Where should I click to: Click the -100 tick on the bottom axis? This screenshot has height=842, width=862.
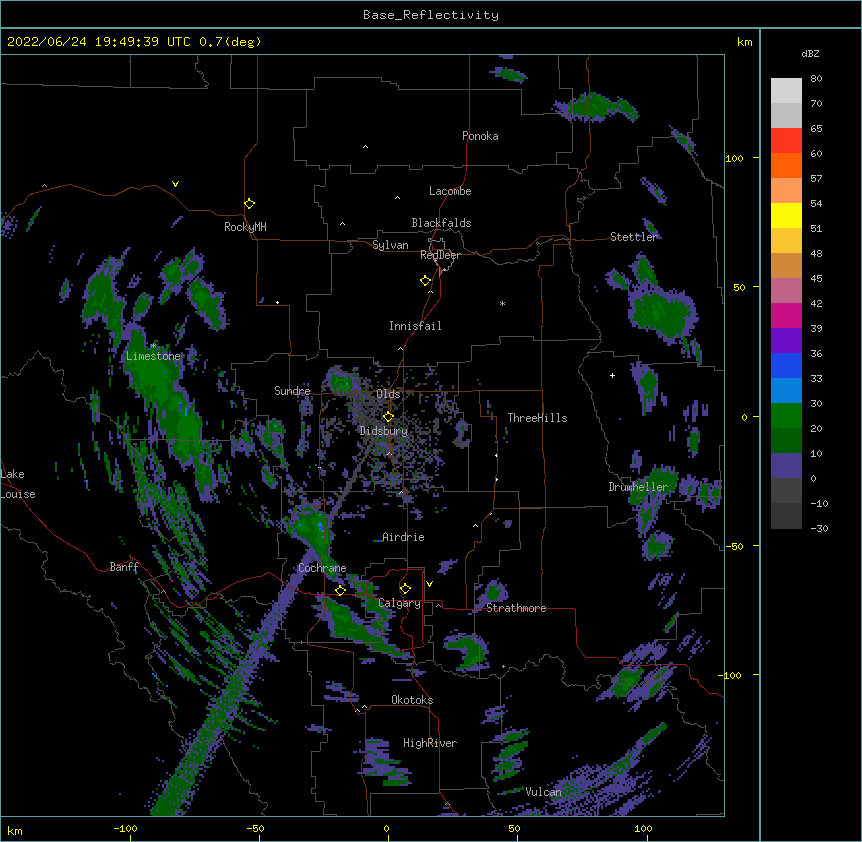pyautogui.click(x=125, y=828)
